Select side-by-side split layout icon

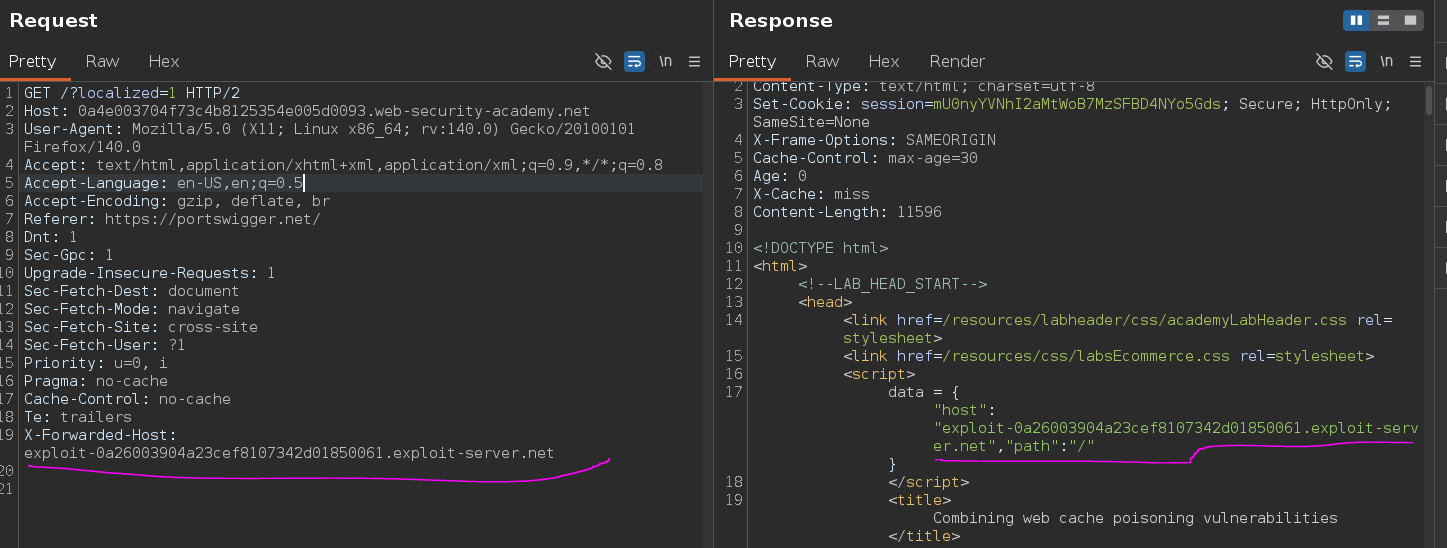[x=1357, y=20]
